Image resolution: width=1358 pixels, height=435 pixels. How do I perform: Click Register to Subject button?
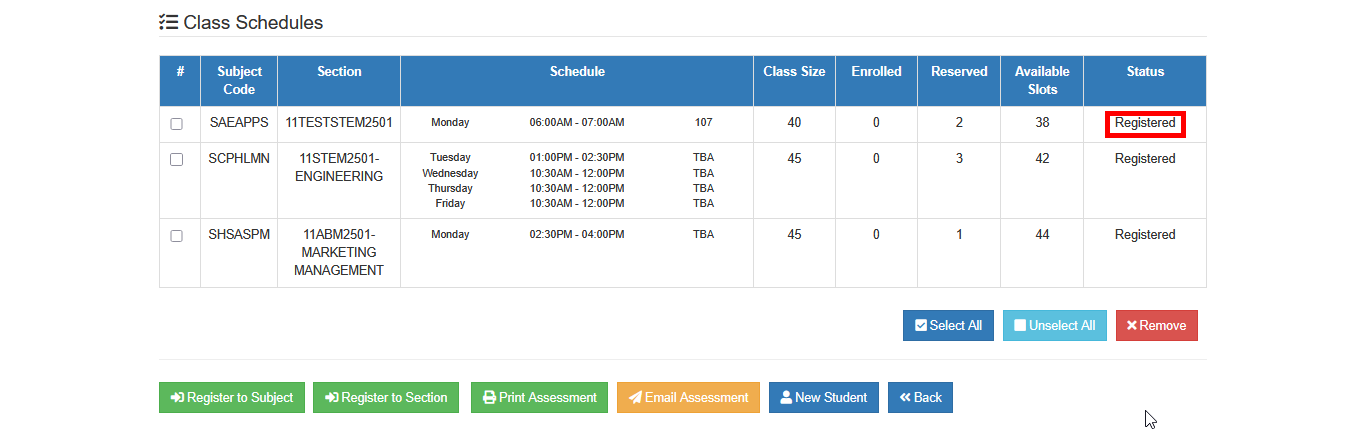[232, 397]
